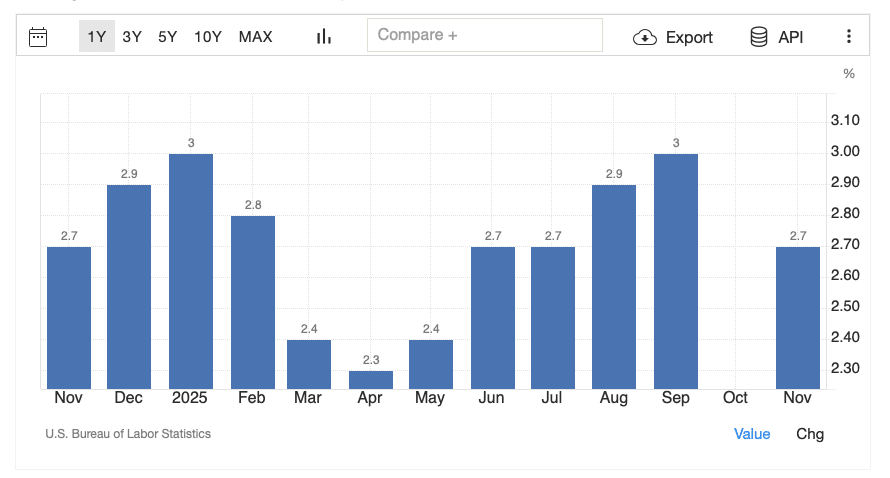Select the 10Y time range
This screenshot has height=478, width=890.
[x=208, y=37]
